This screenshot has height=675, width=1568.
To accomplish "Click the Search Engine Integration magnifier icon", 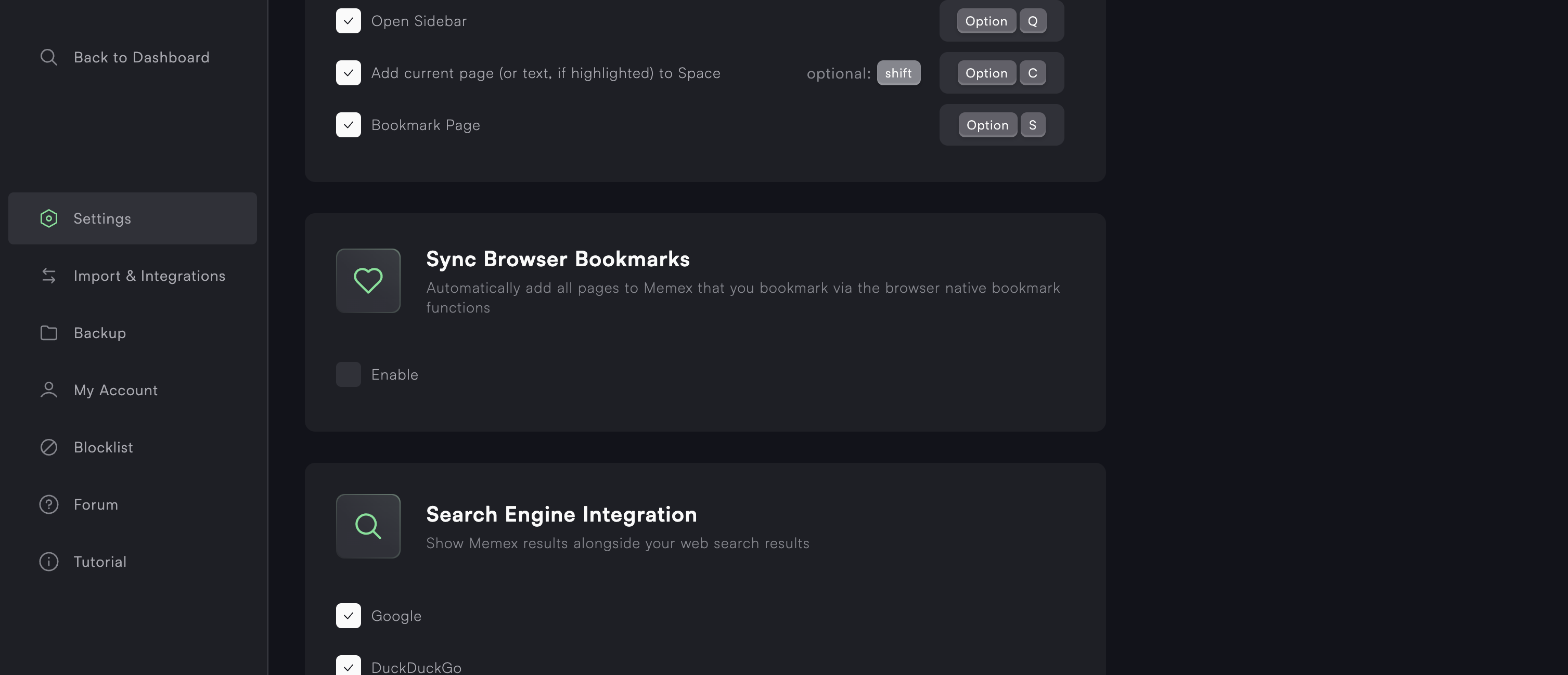I will pyautogui.click(x=368, y=526).
